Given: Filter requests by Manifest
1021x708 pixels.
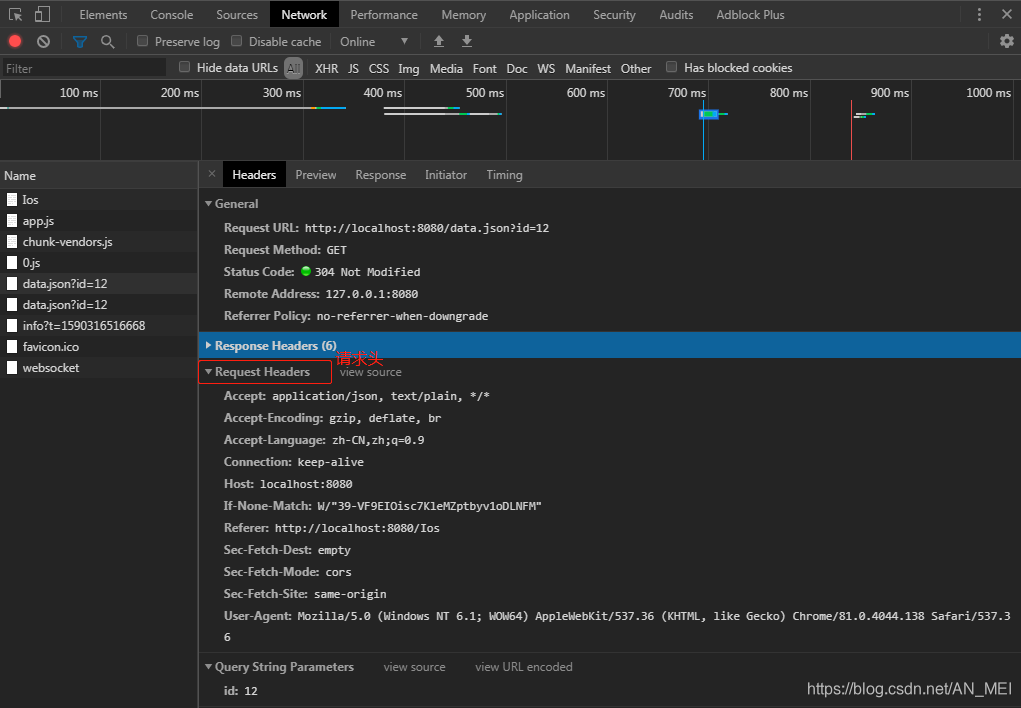Looking at the screenshot, I should tap(588, 68).
